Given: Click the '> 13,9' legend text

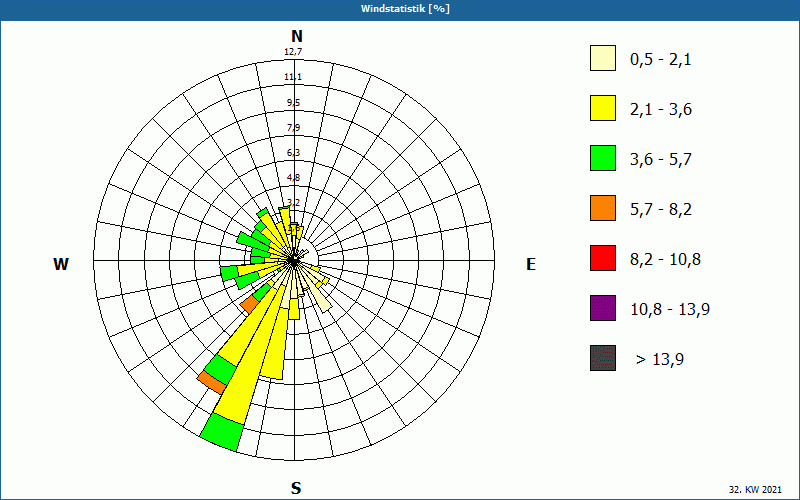Looking at the screenshot, I should (660, 360).
